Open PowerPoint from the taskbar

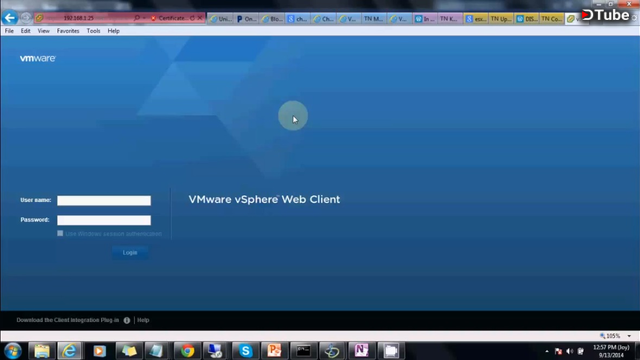(x=274, y=351)
